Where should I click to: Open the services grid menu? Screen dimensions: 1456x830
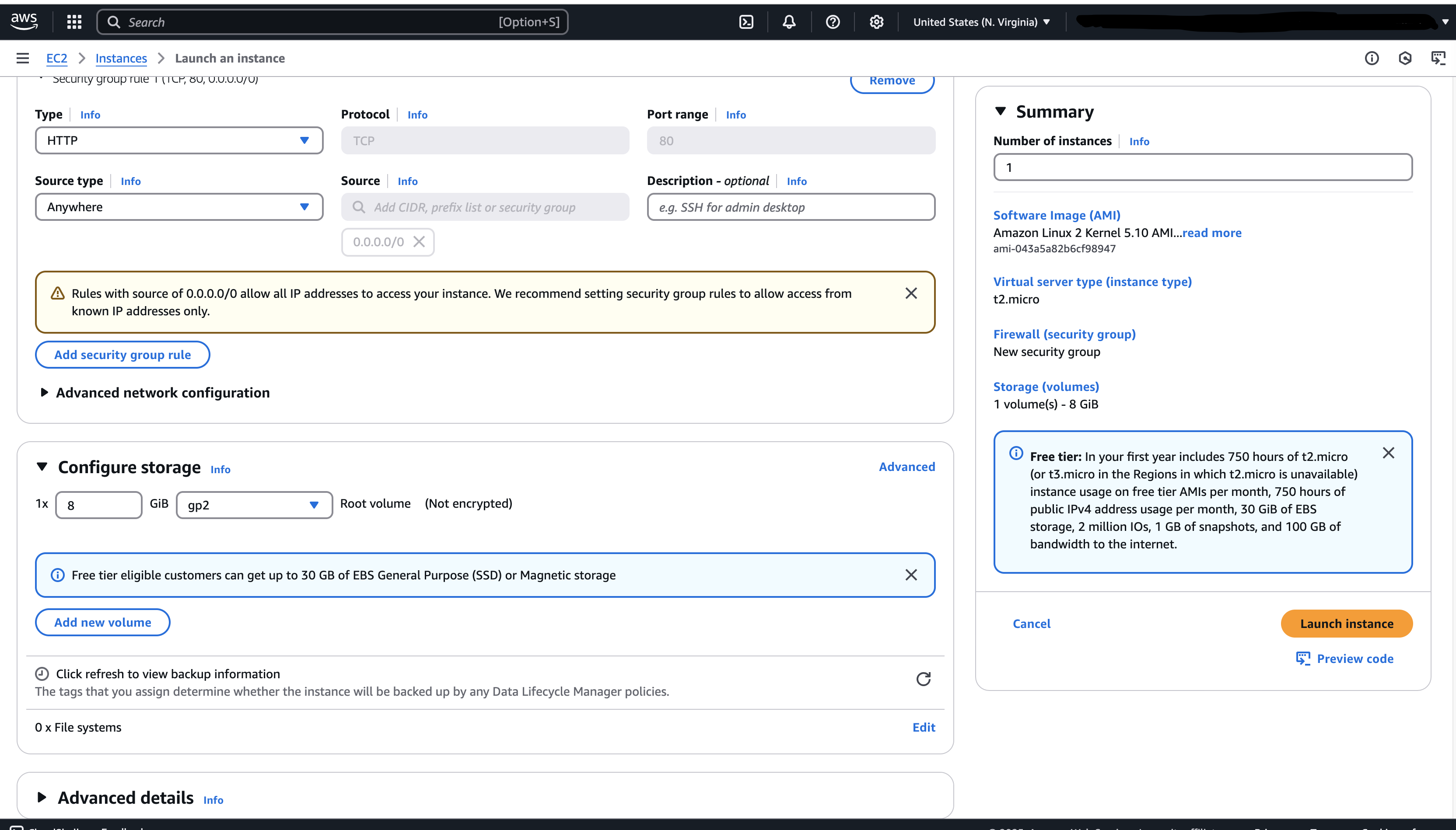[x=74, y=22]
